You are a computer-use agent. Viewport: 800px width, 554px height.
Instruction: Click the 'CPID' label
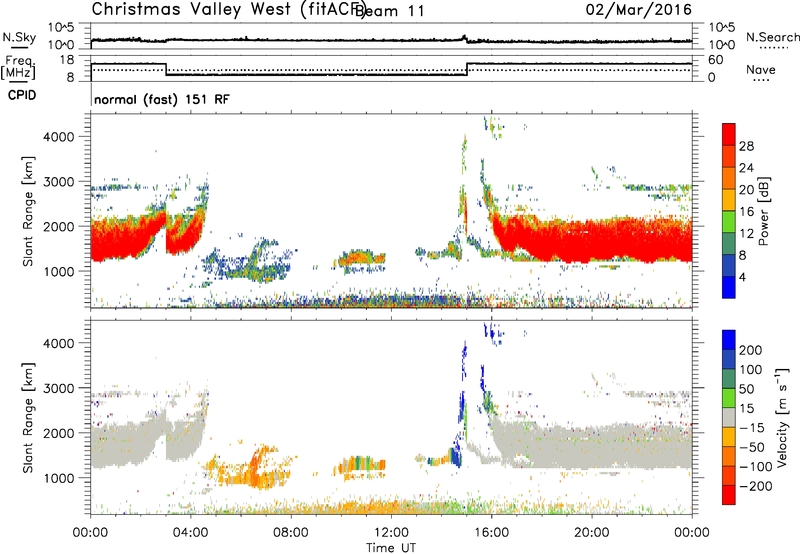click(22, 95)
